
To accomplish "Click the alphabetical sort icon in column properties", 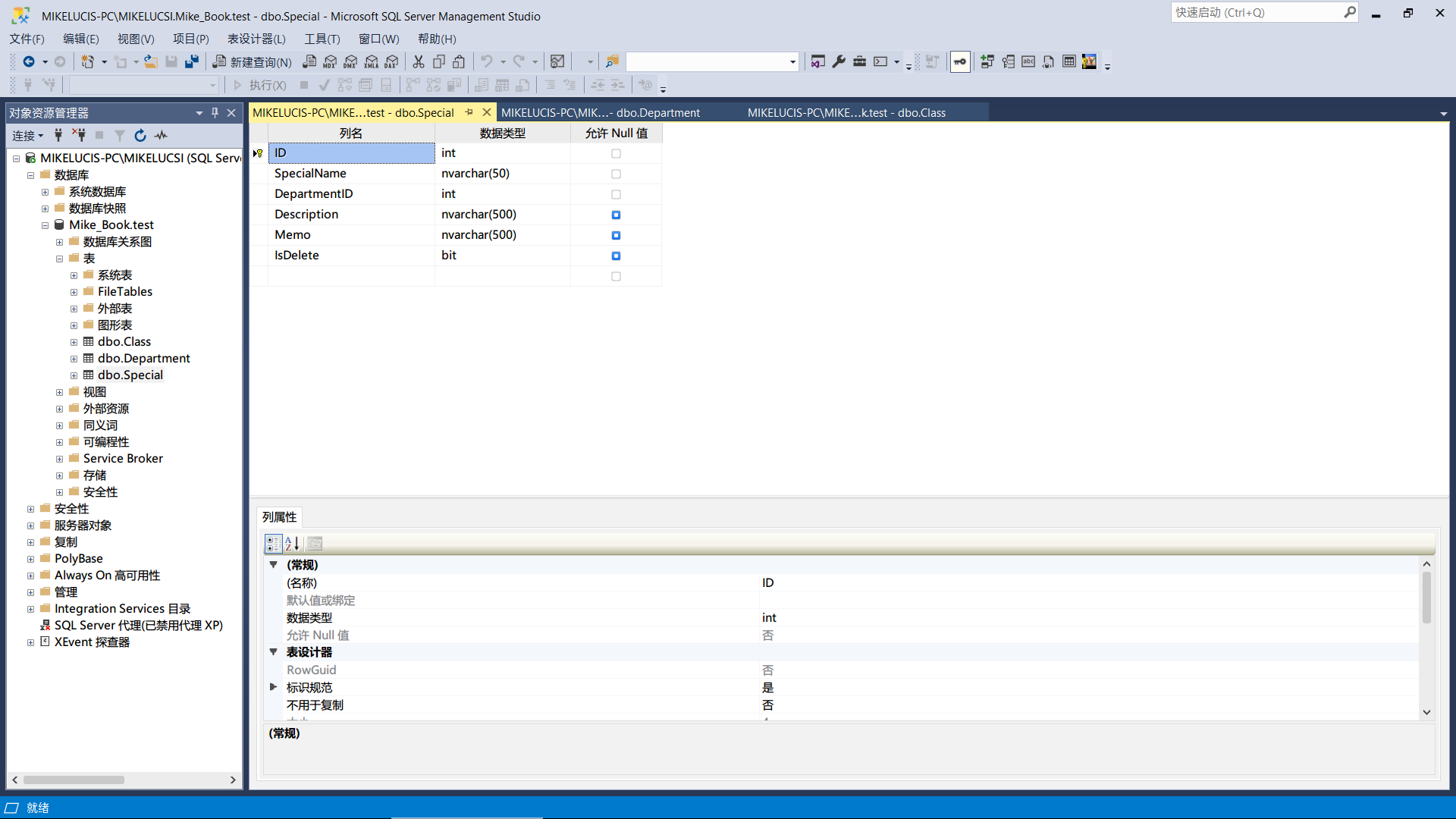I will 293,543.
